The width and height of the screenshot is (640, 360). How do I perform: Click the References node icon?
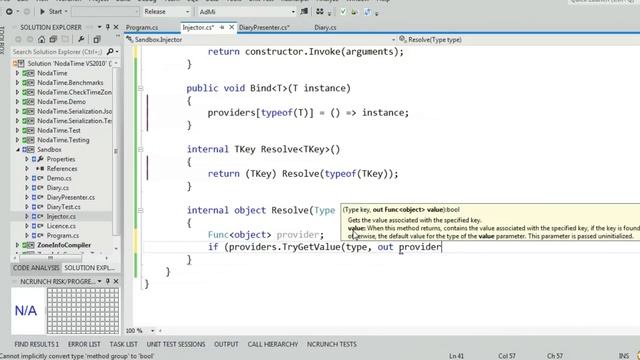coord(40,169)
